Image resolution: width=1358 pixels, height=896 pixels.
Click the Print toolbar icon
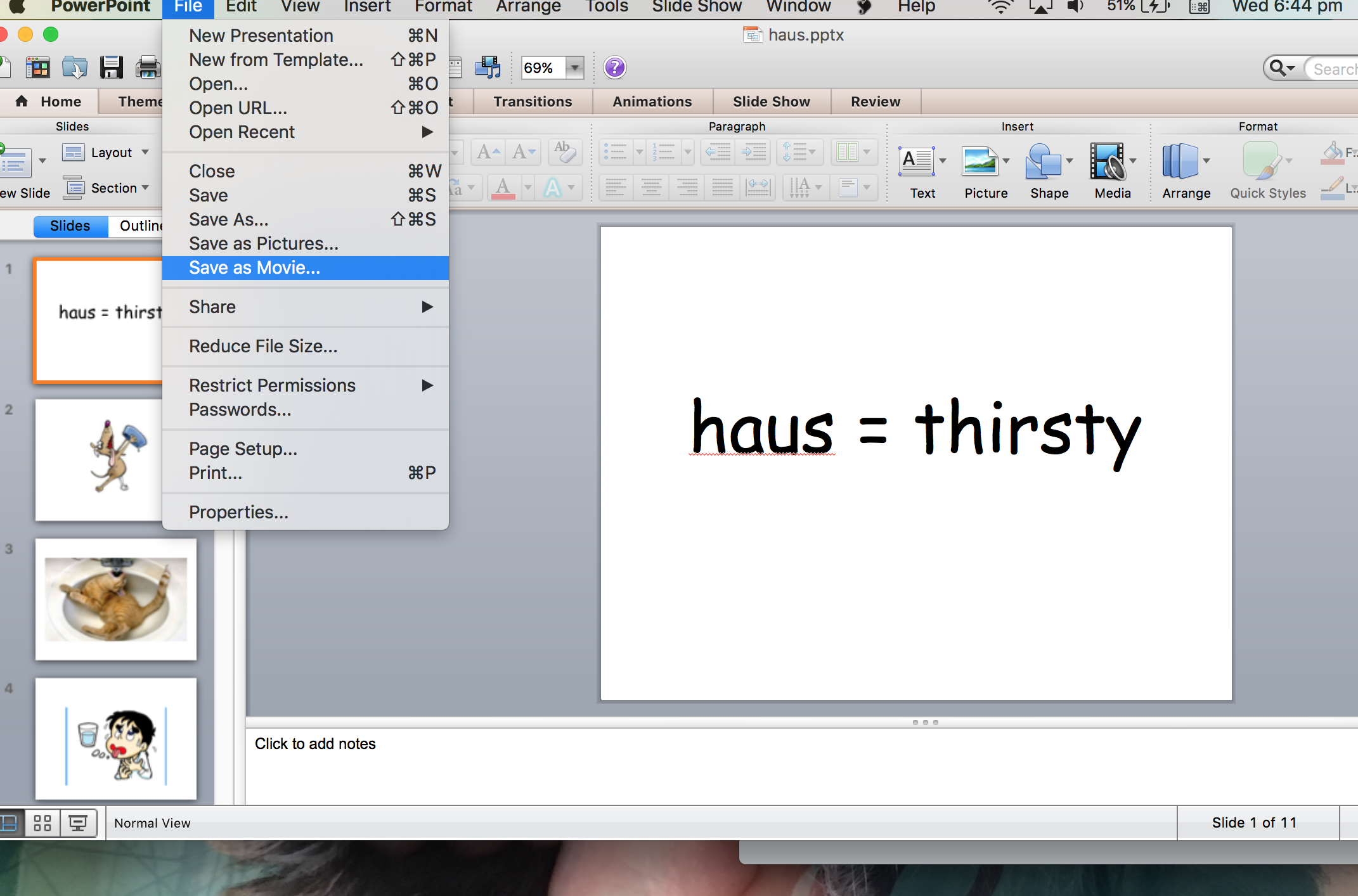(148, 67)
